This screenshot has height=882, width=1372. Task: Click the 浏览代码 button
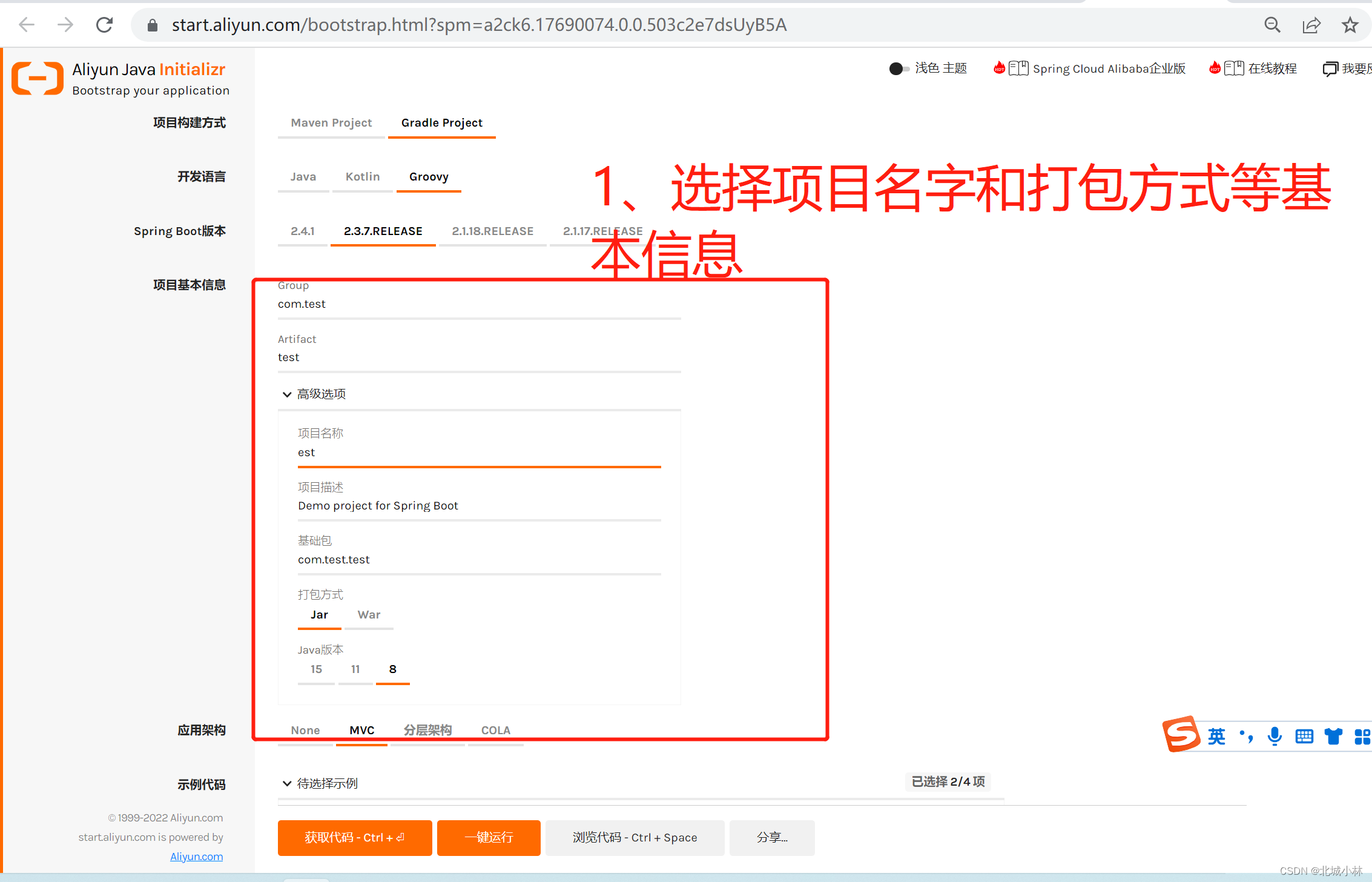pos(635,838)
